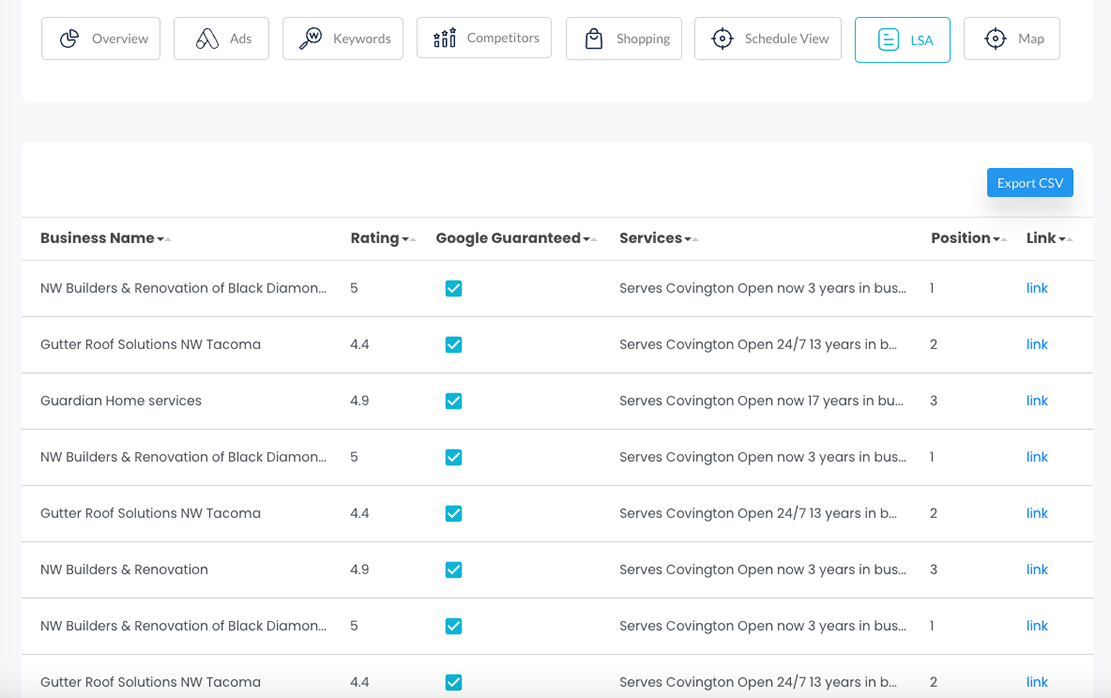Viewport: 1111px width, 698px height.
Task: Toggle checkbox in second Gutter Roof Solutions row
Action: 453,514
